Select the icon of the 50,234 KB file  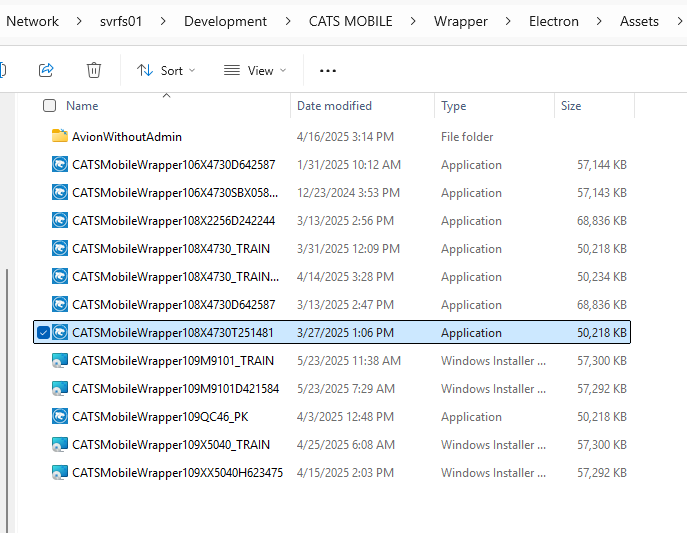pyautogui.click(x=60, y=277)
